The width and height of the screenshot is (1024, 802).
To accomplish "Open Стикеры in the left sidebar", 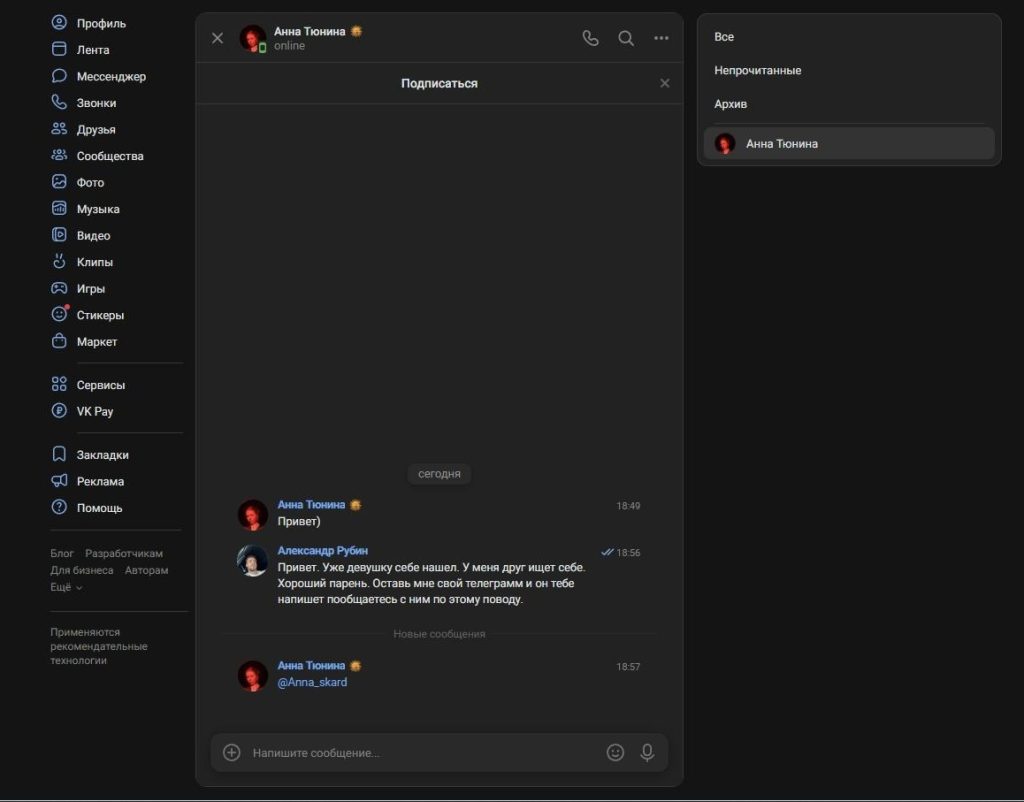I will click(100, 315).
